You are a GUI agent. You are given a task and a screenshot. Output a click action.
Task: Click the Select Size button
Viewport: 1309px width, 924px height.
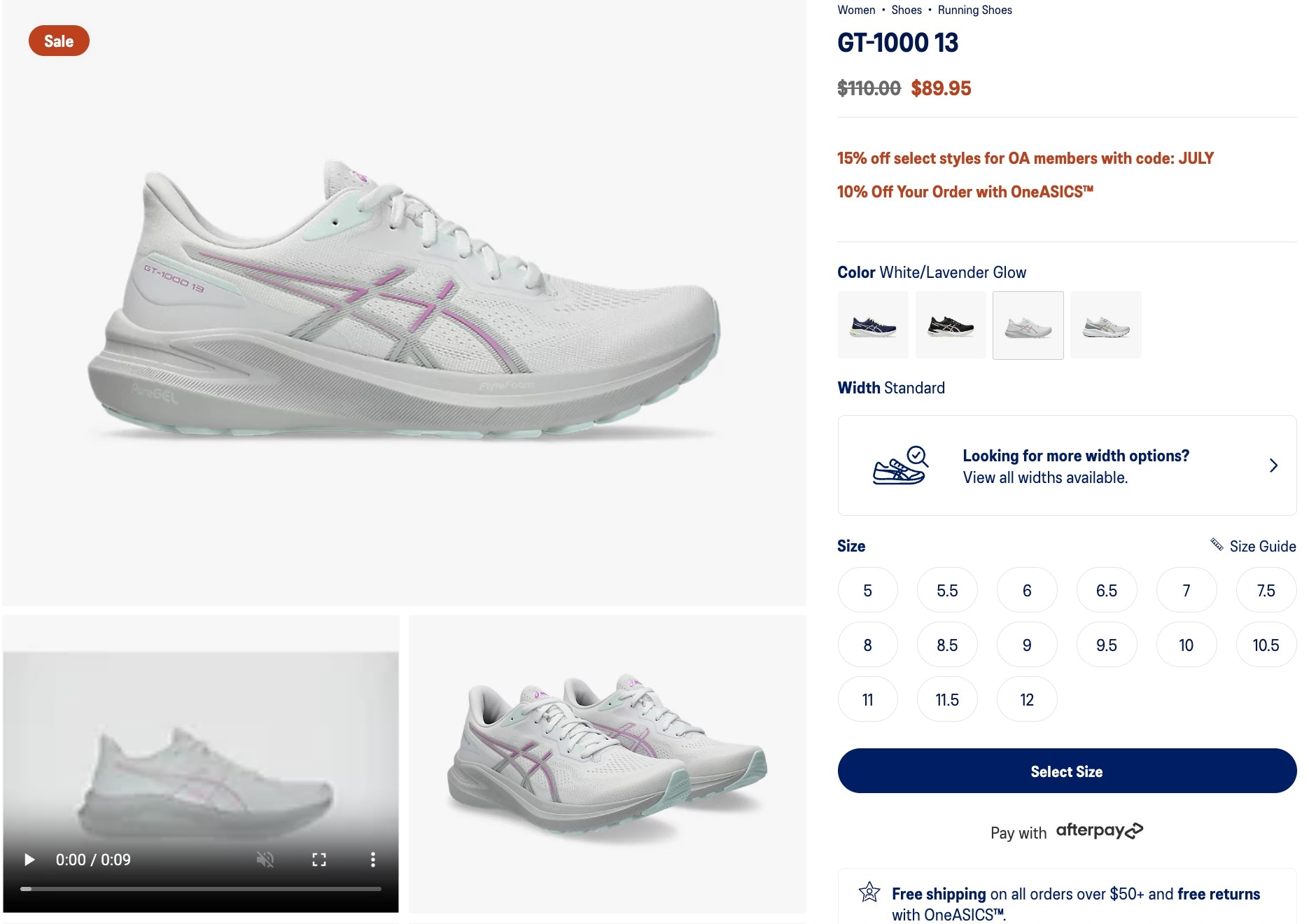point(1067,771)
